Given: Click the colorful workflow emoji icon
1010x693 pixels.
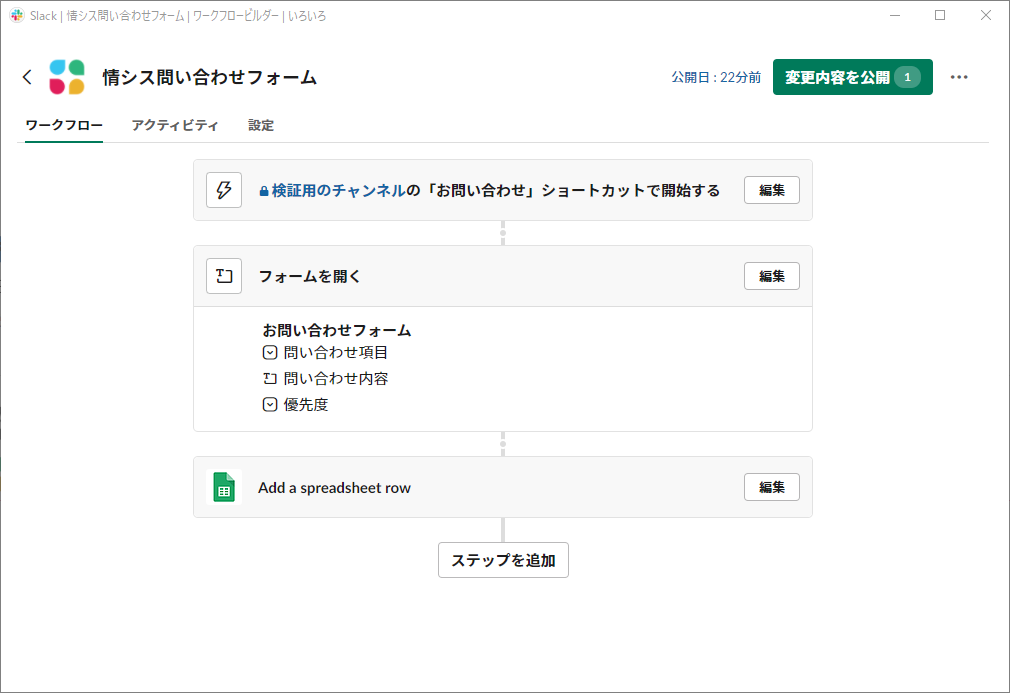Looking at the screenshot, I should click(x=67, y=77).
